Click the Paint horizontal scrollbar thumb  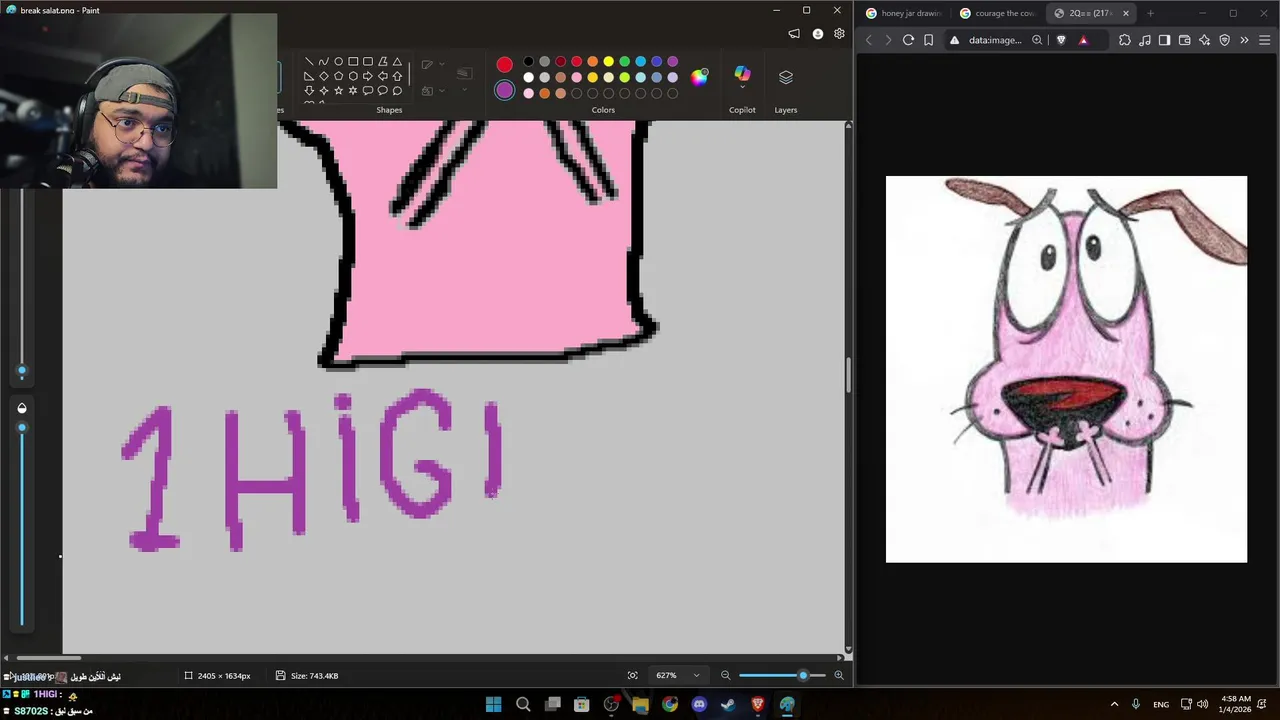(x=47, y=658)
